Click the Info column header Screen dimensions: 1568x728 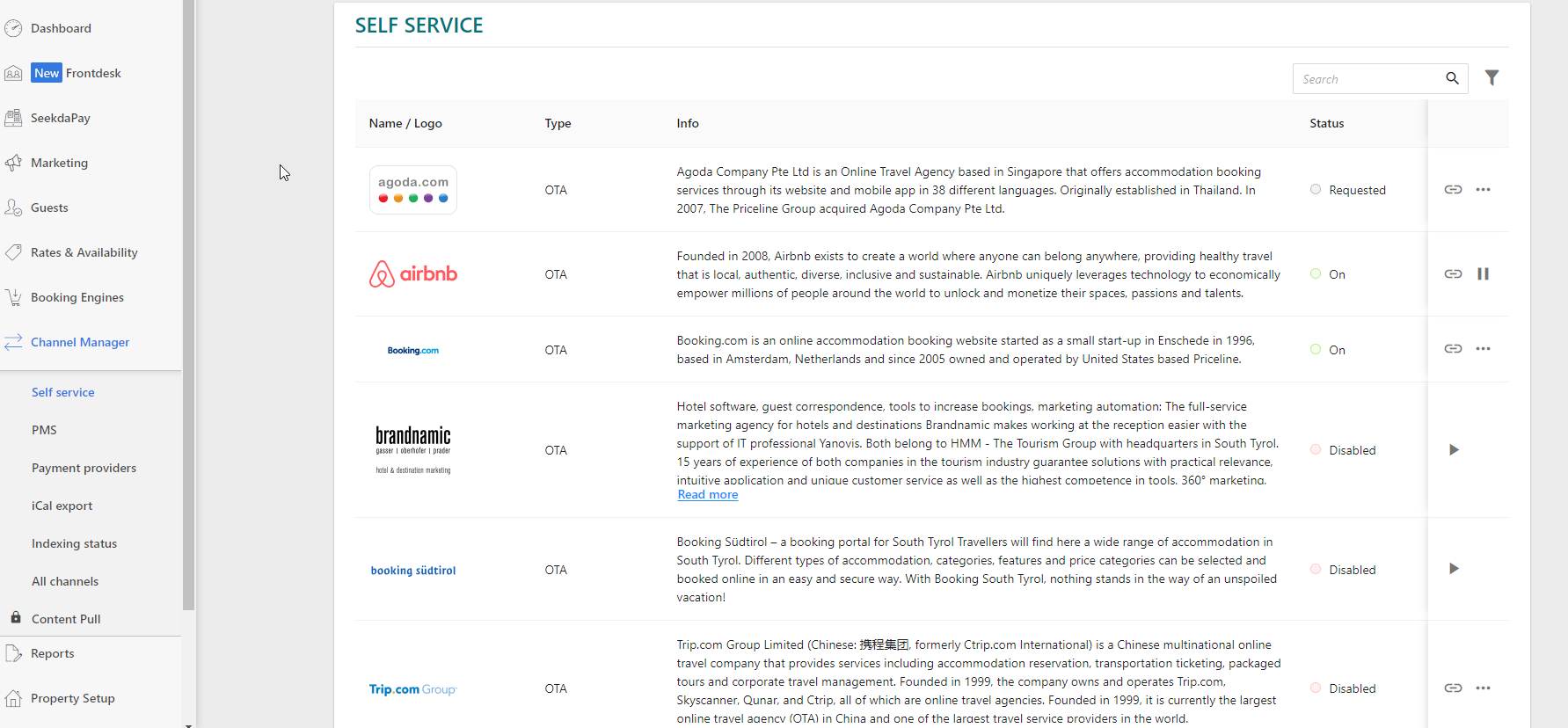pos(688,123)
